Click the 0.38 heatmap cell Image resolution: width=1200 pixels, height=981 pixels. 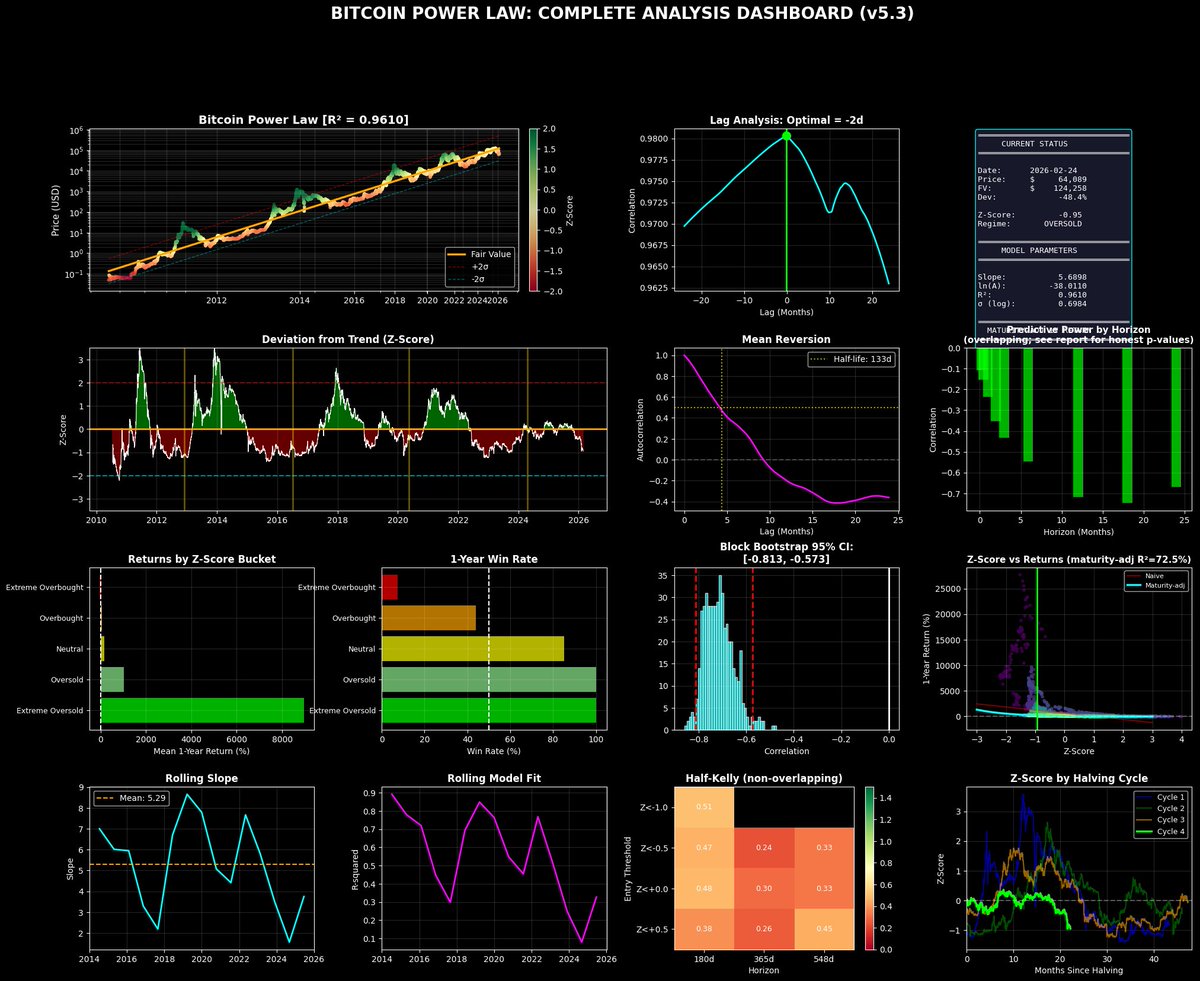click(704, 929)
